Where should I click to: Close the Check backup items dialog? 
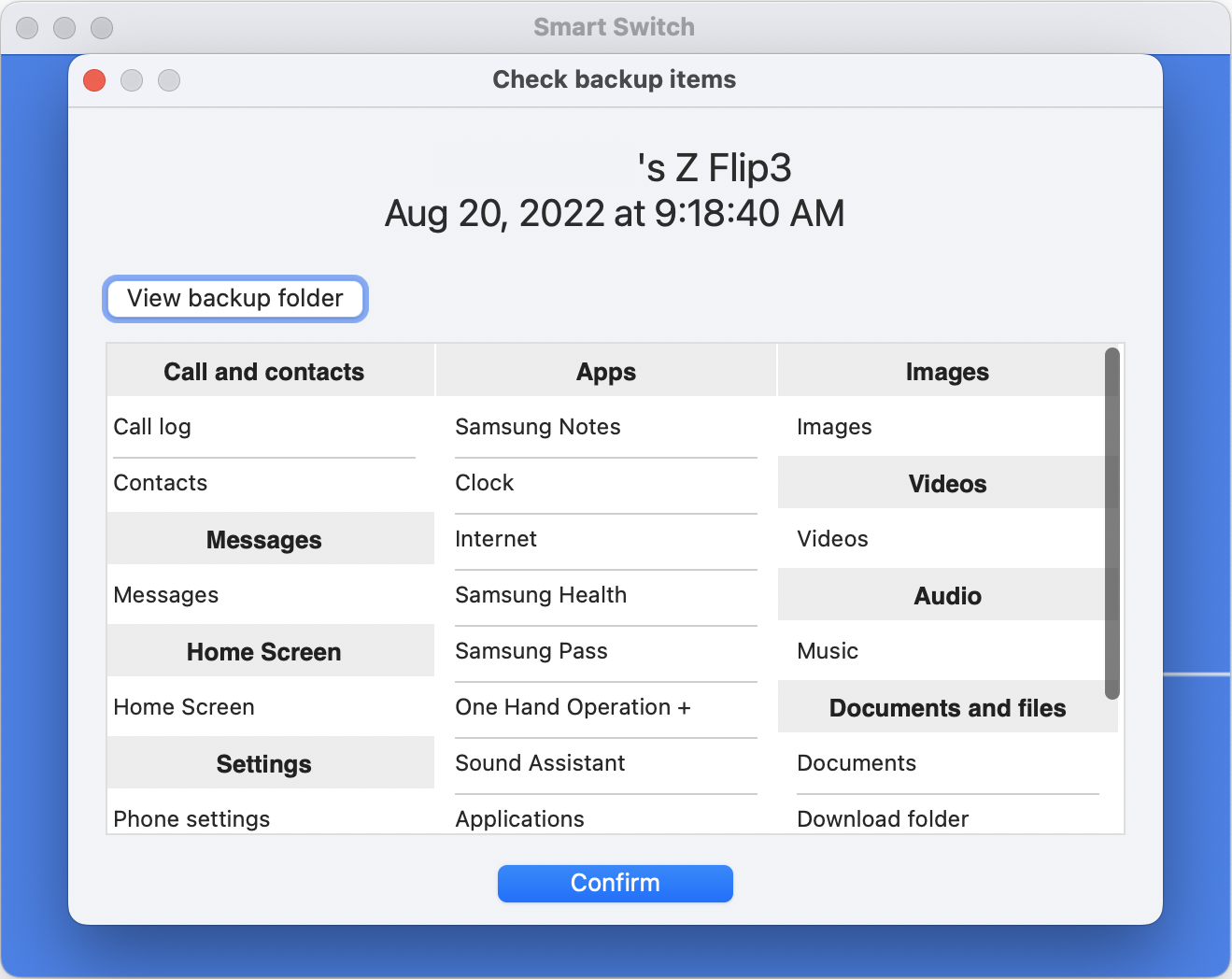[x=94, y=80]
